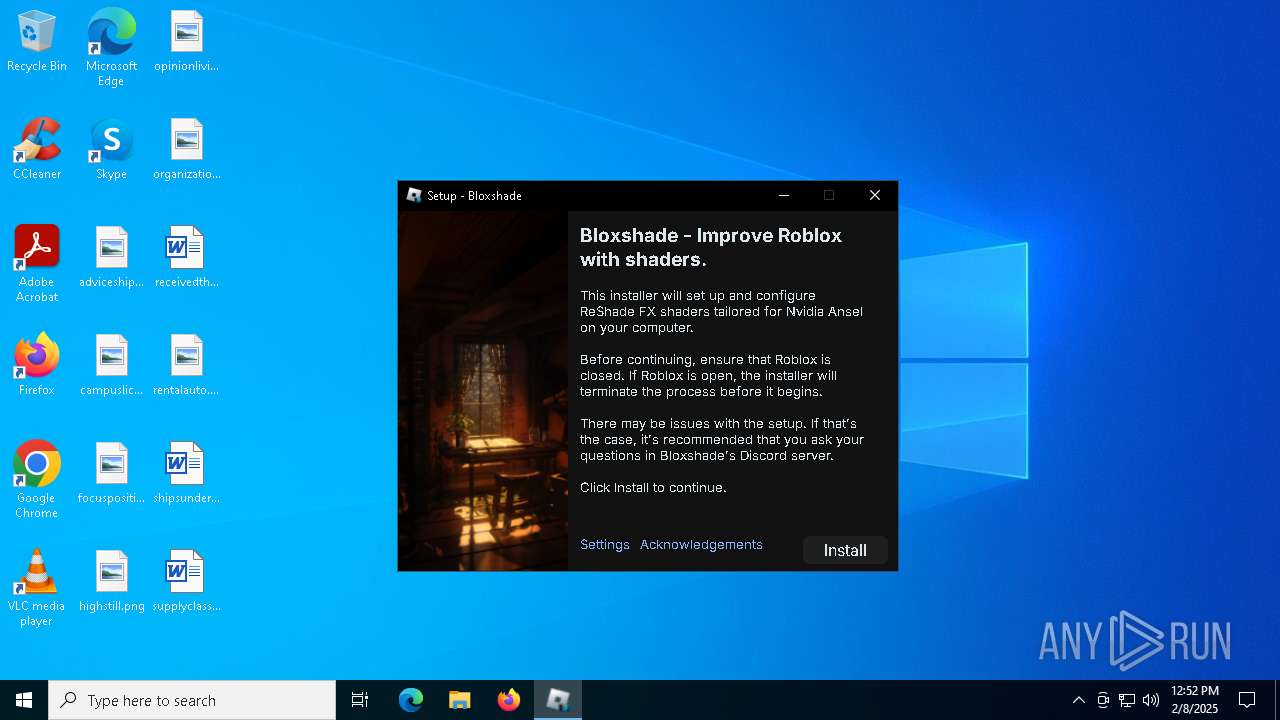This screenshot has width=1280, height=720.
Task: Select the opinionlivi... image file on desktop
Action: pyautogui.click(x=186, y=42)
